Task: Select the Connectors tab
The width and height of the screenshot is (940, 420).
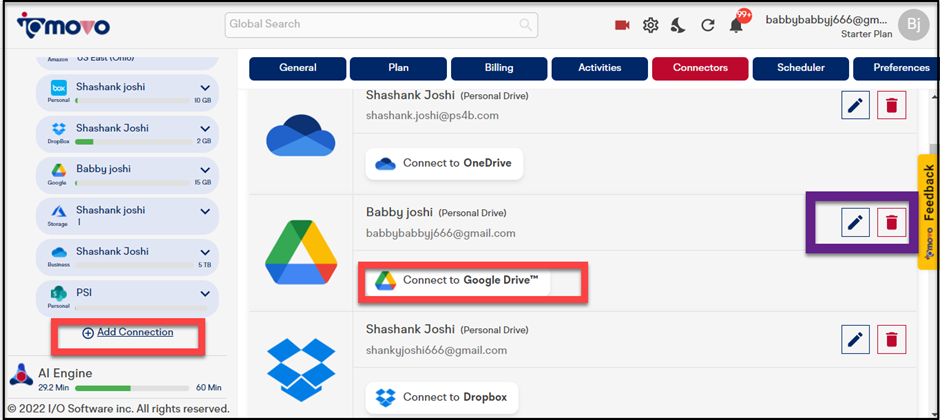Action: point(700,68)
